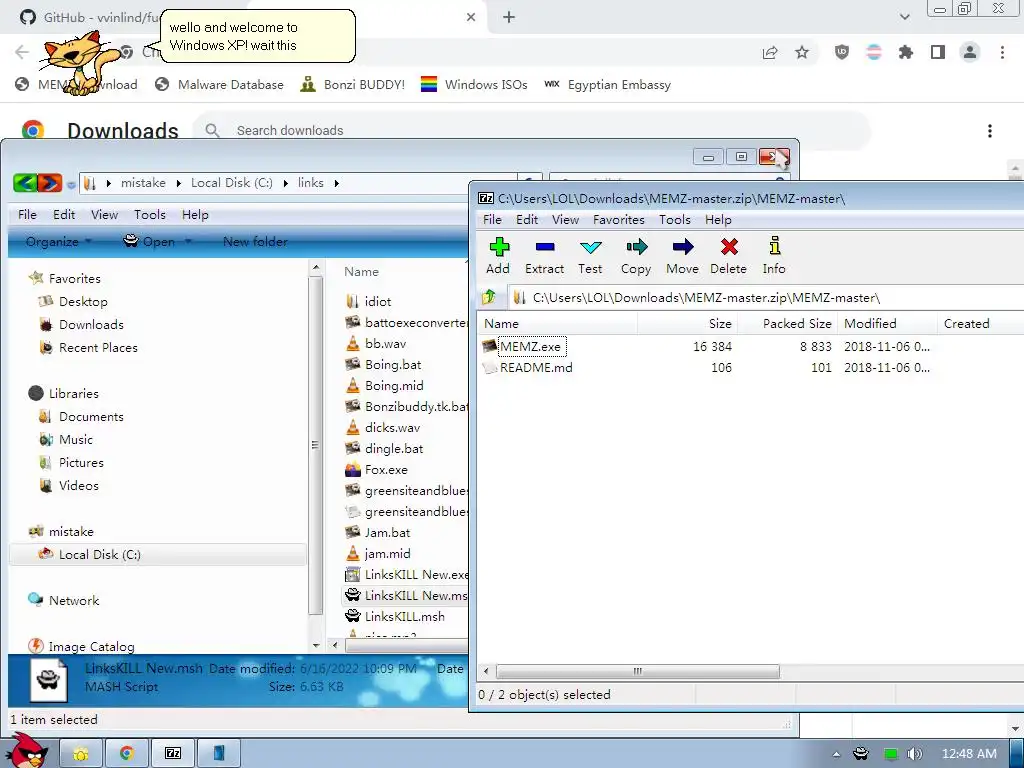Expand the chevron after links in address bar

(336, 184)
